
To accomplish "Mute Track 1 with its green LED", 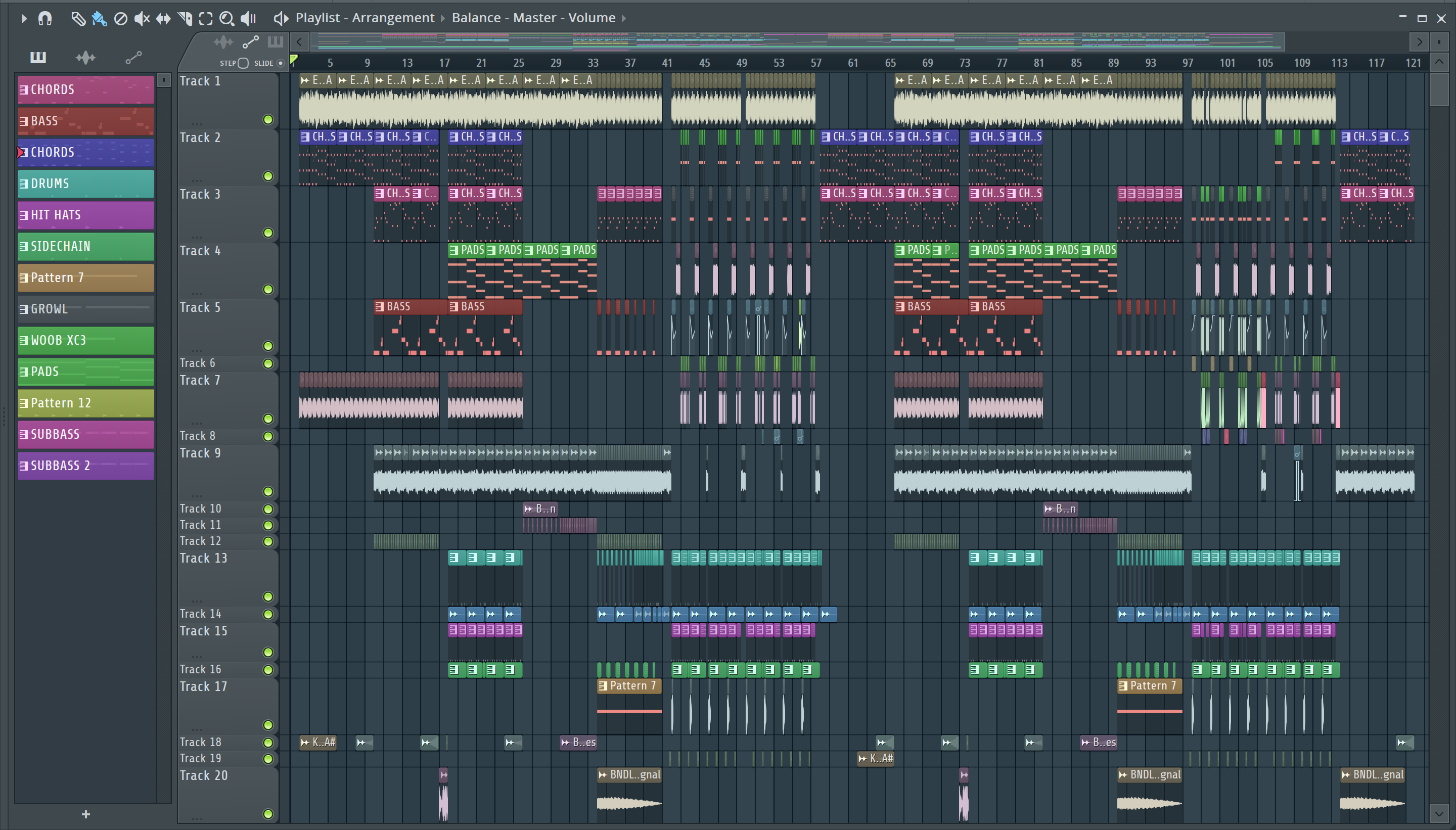I will 268,120.
